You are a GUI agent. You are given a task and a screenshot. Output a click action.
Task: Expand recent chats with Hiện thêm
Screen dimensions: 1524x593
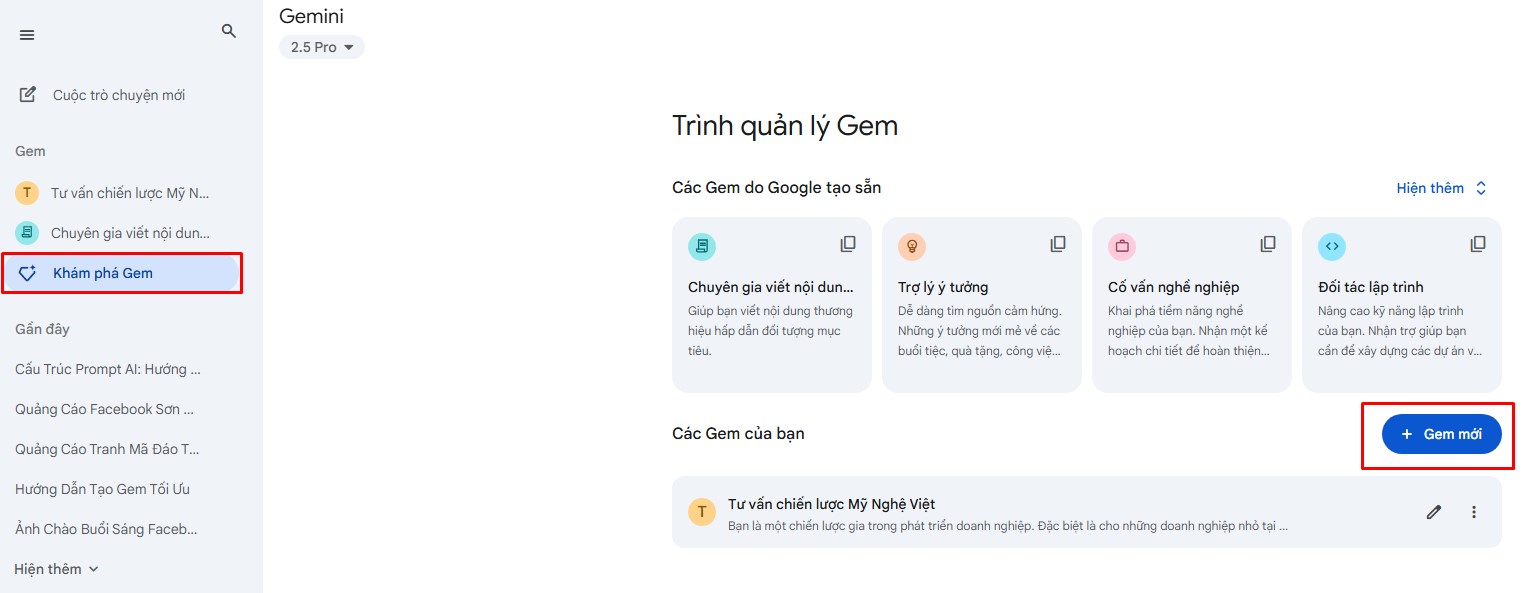point(57,569)
